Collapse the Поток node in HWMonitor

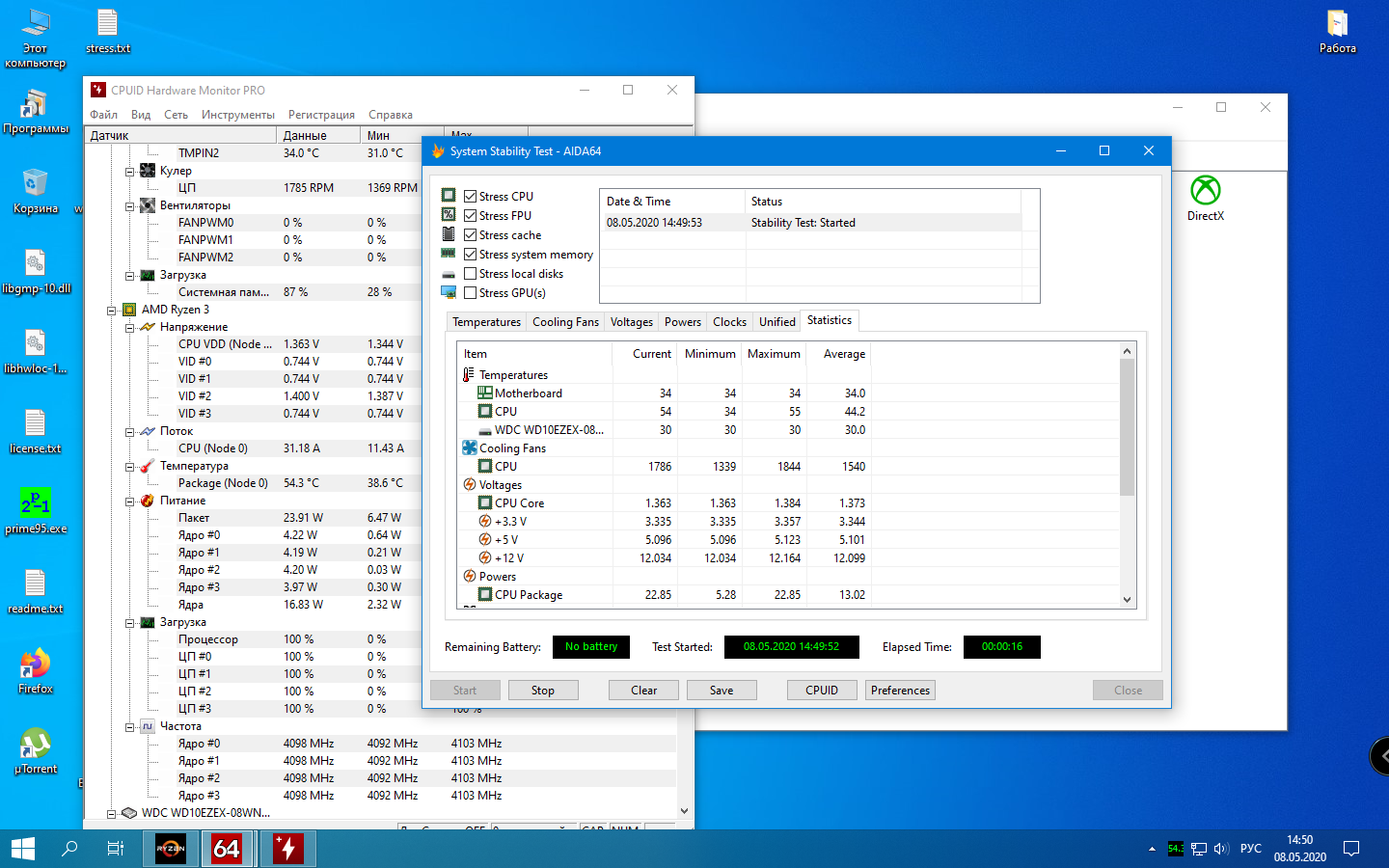[x=129, y=432]
